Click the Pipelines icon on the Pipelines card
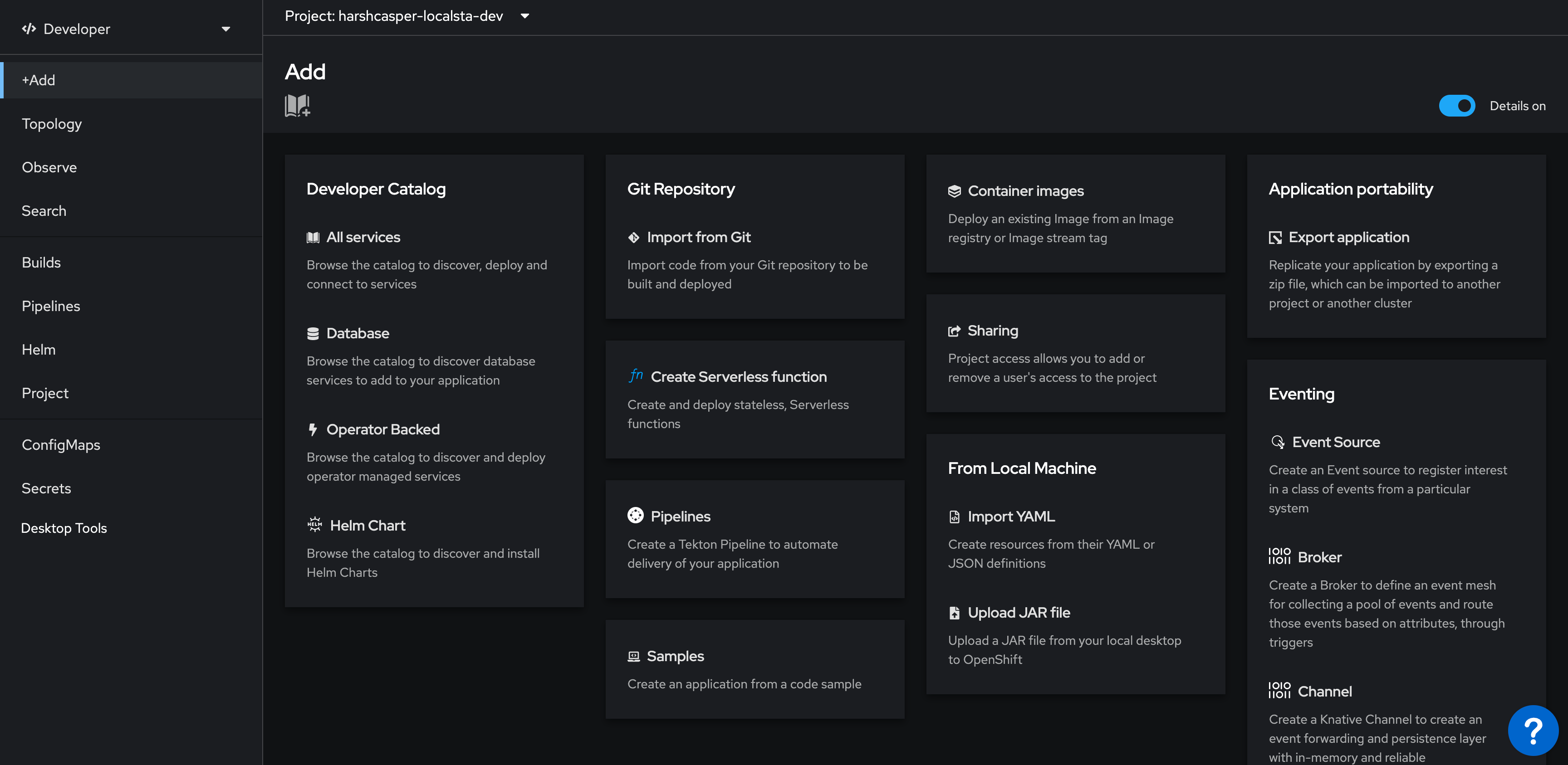 [636, 516]
